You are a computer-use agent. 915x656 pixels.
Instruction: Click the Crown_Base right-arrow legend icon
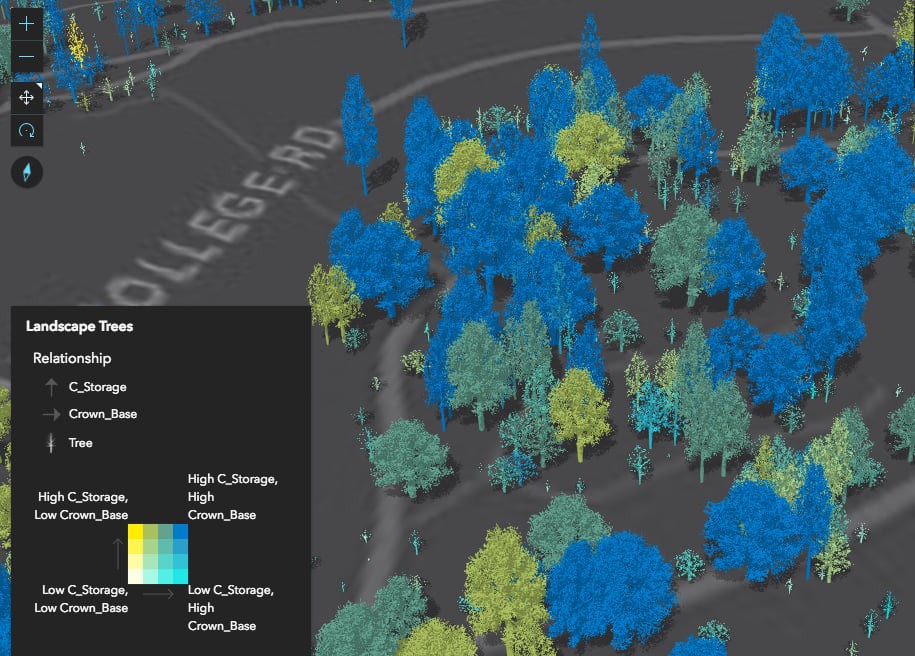[x=51, y=414]
